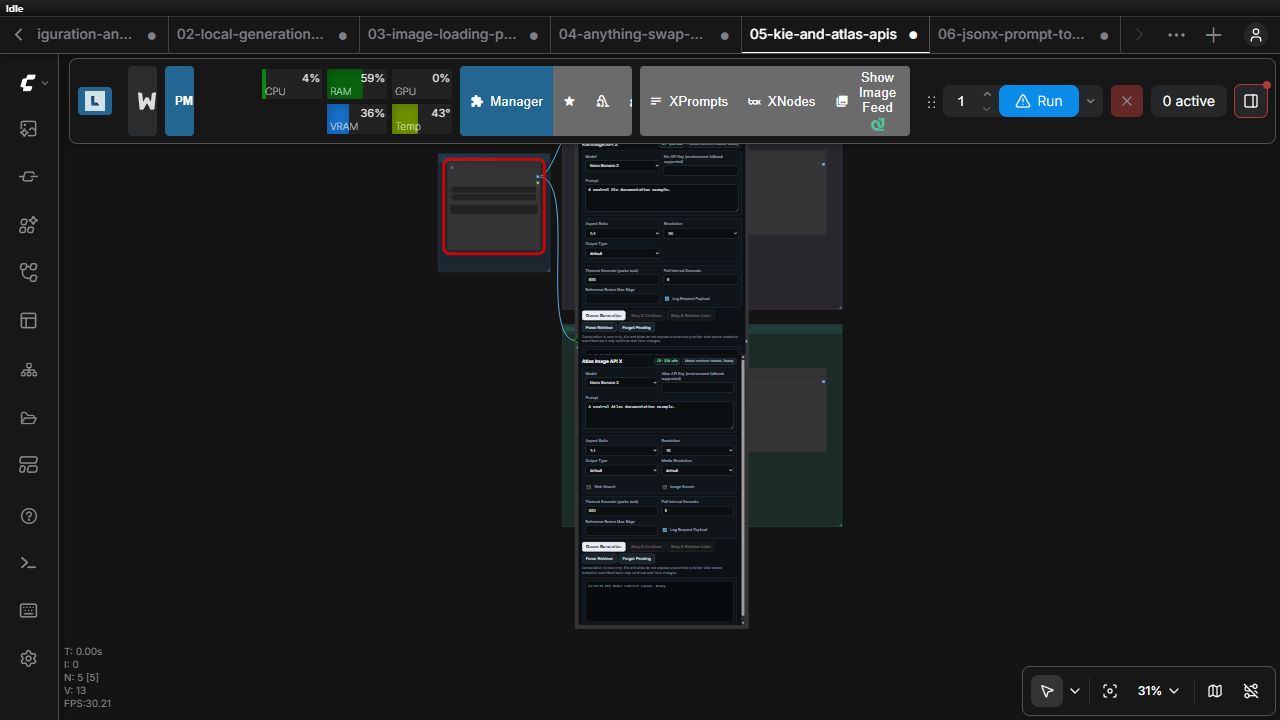Screen dimensions: 1280x720
Task: Open the keyboard shortcuts icon
Action: coord(28,610)
